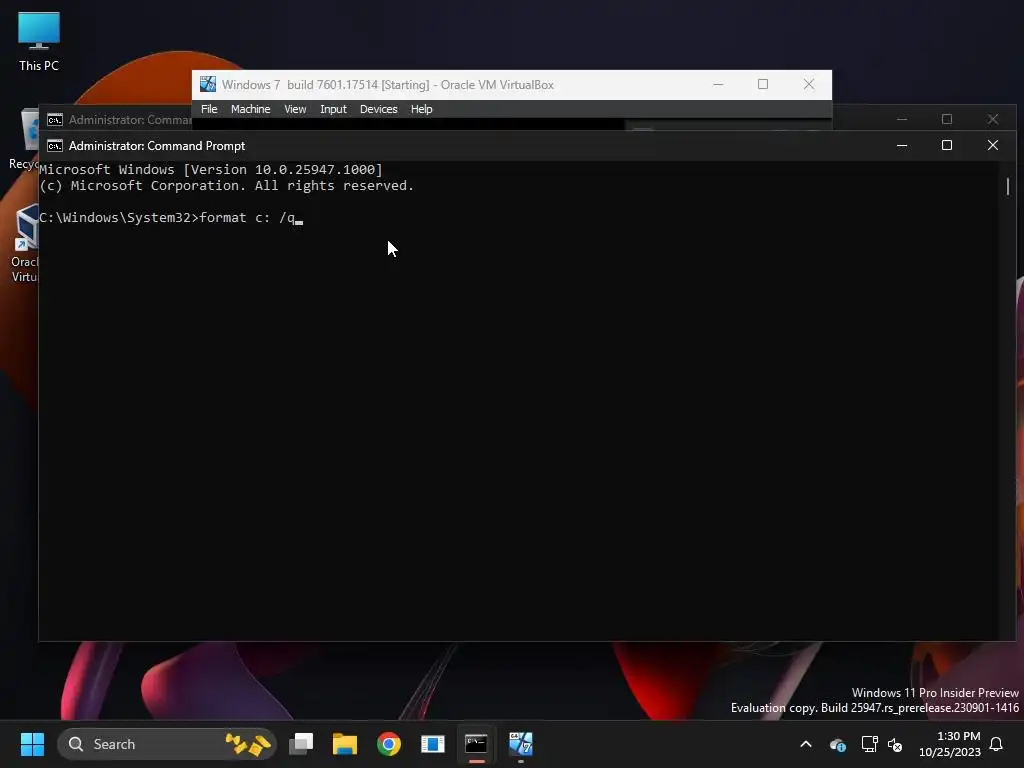Image resolution: width=1024 pixels, height=768 pixels.
Task: Click the front Command Prompt title icon
Action: coord(55,146)
